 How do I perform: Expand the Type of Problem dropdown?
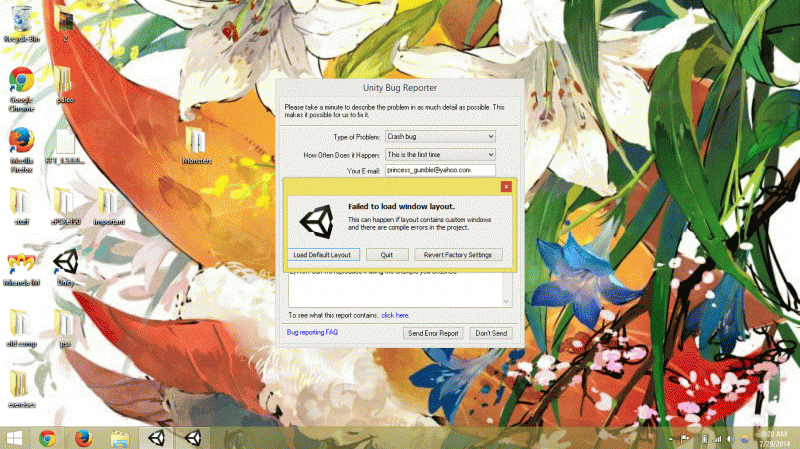click(x=440, y=137)
